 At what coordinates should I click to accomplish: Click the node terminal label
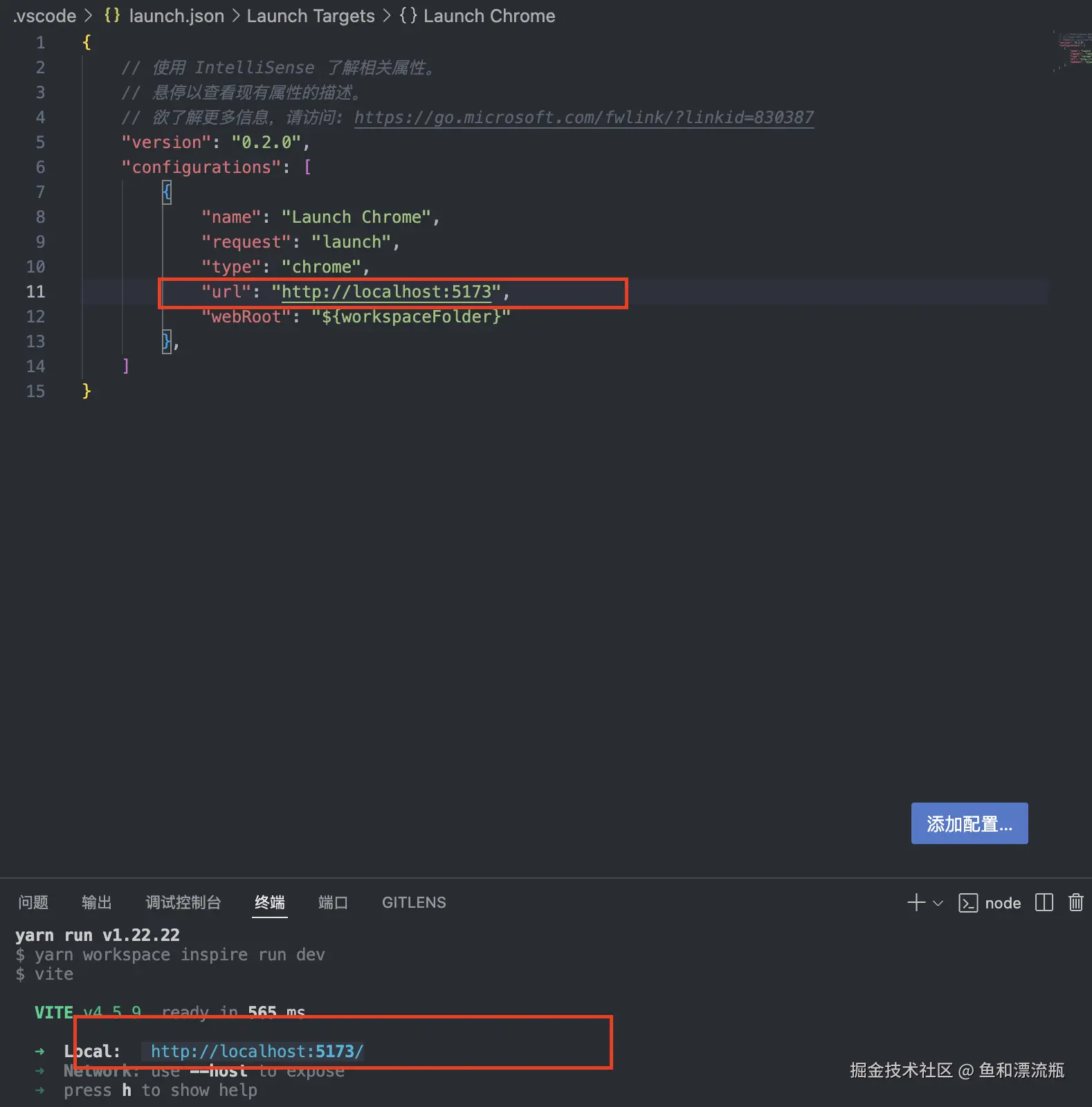coord(1003,903)
